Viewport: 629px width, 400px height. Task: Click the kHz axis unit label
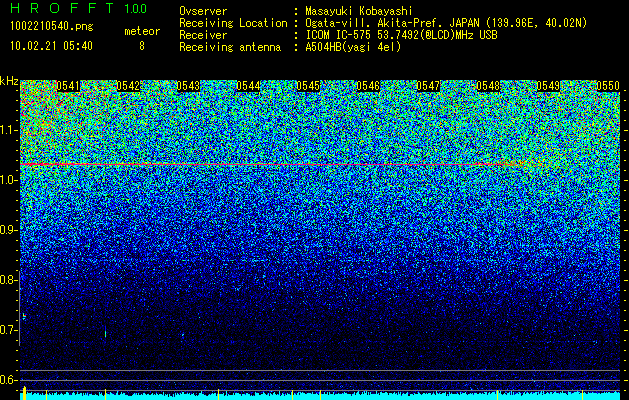coord(9,81)
